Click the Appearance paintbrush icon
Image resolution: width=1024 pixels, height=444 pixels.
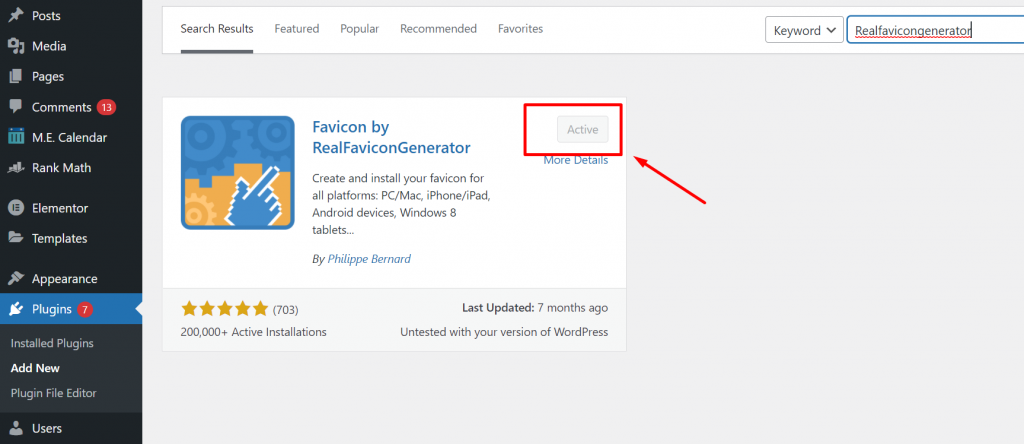click(16, 279)
